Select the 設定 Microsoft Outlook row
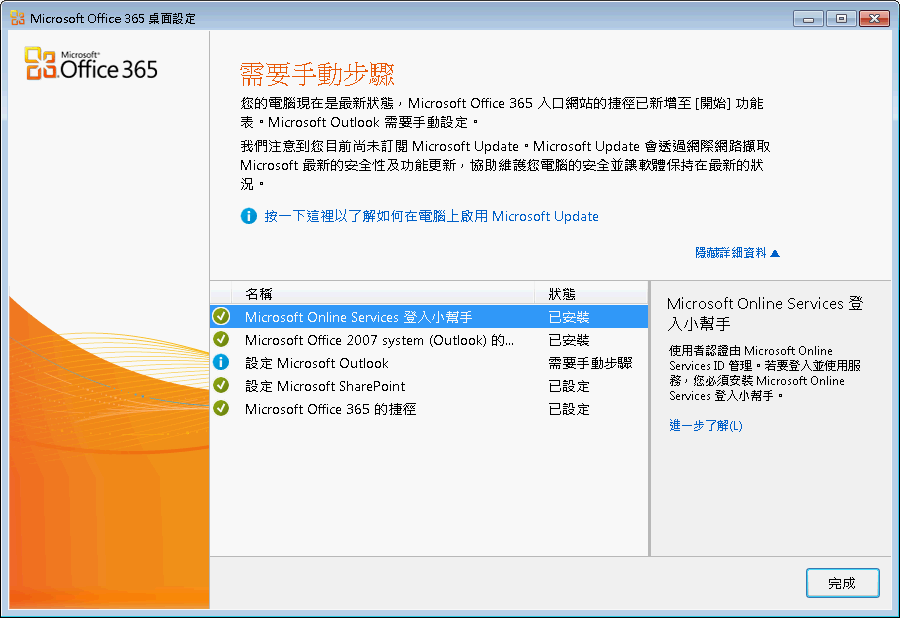Screen dimensions: 900x618 click(429, 363)
